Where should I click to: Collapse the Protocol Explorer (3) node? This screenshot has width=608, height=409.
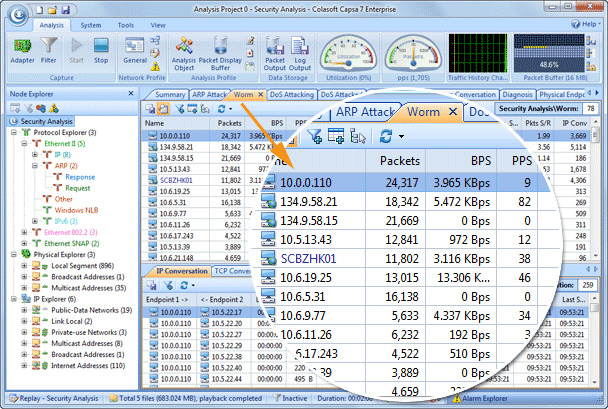pyautogui.click(x=14, y=133)
